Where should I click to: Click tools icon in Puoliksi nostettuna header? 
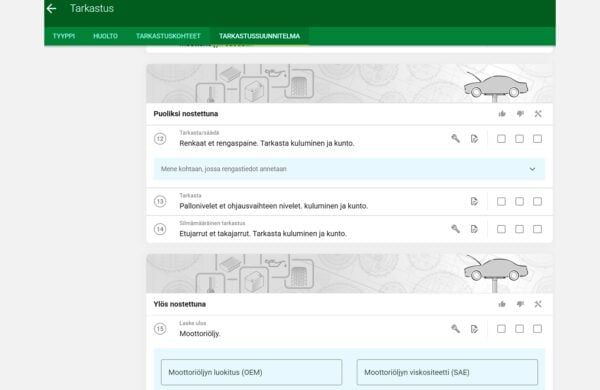click(538, 114)
